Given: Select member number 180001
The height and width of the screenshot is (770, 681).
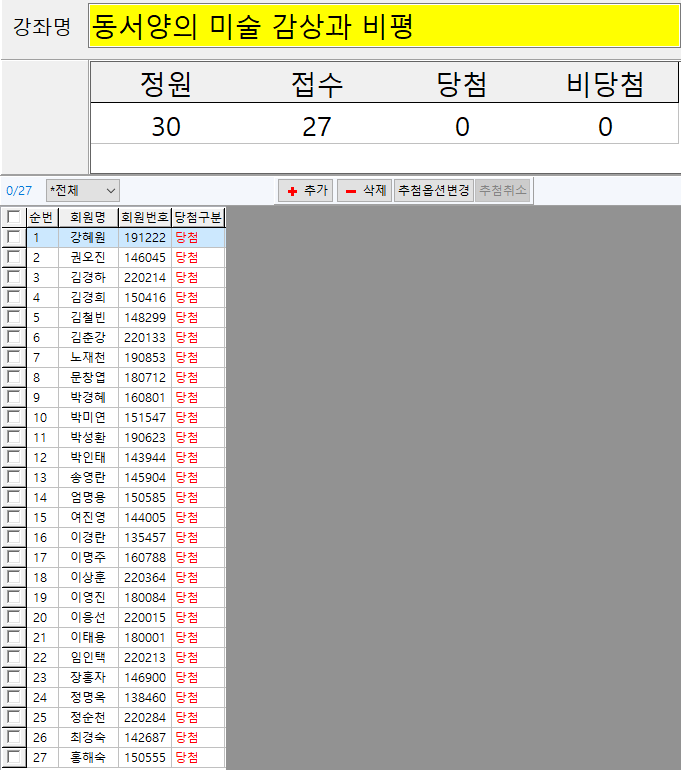Looking at the screenshot, I should 145,637.
